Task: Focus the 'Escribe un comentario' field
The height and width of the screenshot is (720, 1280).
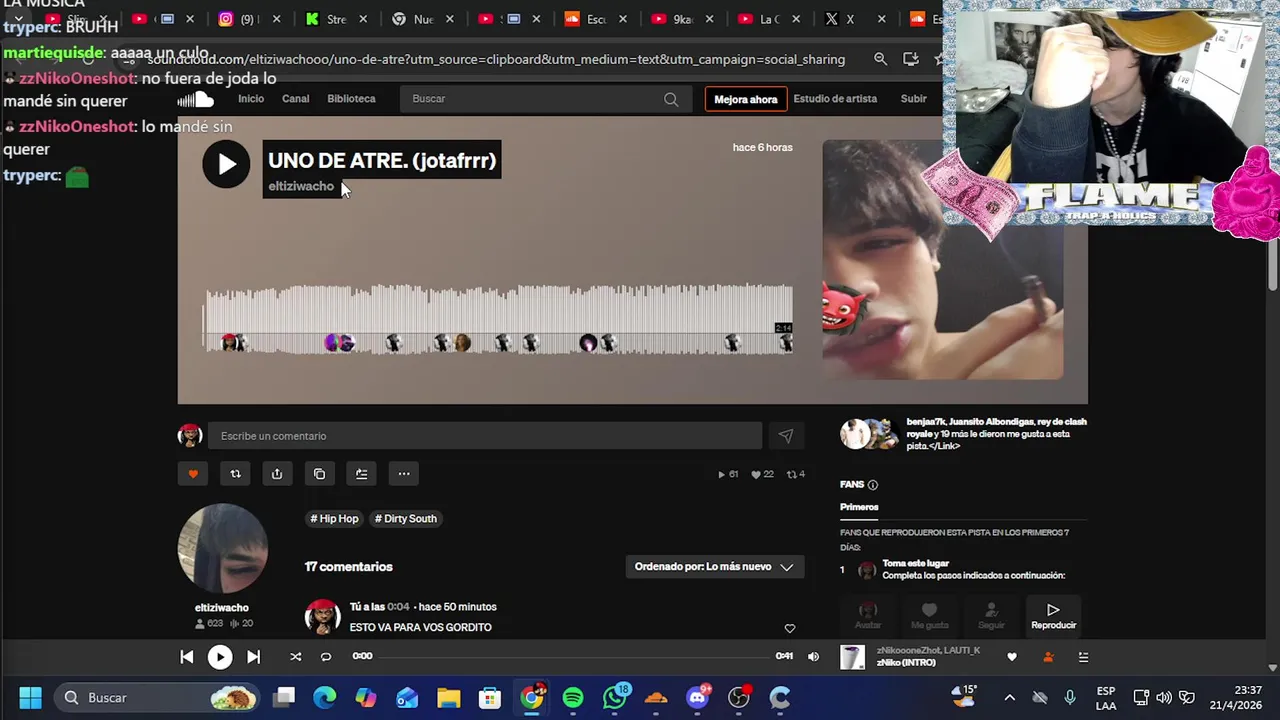Action: tap(485, 436)
